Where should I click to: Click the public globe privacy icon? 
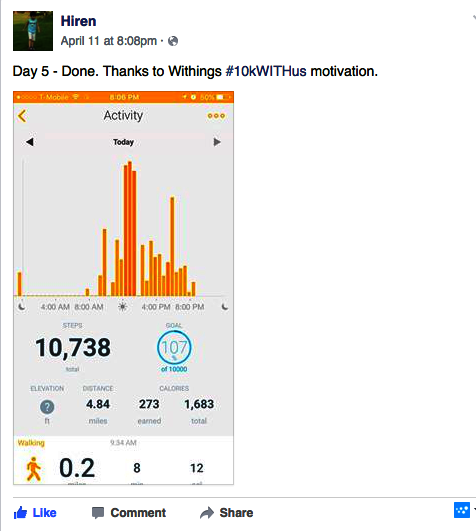click(x=173, y=41)
